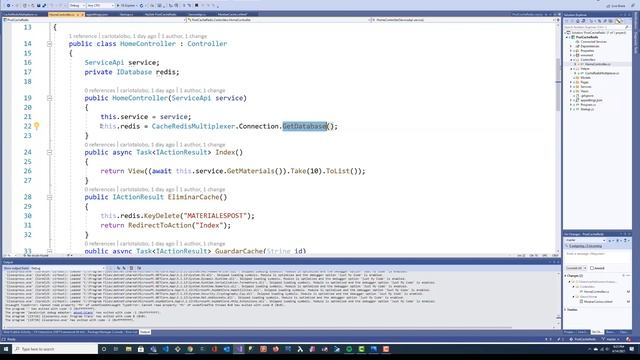640x360 pixels.
Task: Click the Save All icon in the toolbar
Action: [x=44, y=6]
